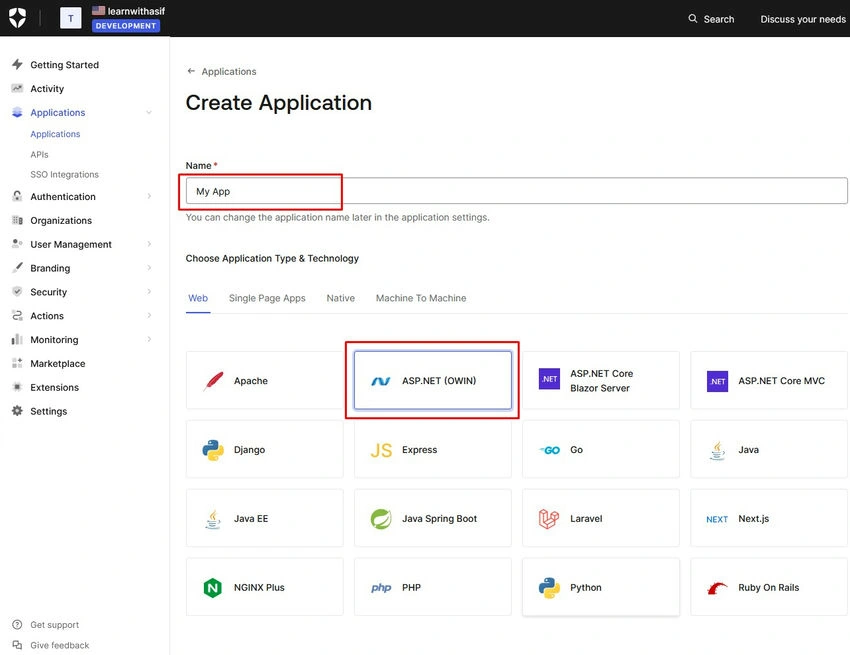The image size is (850, 655).
Task: Click the Express JS logo icon
Action: coord(381,450)
